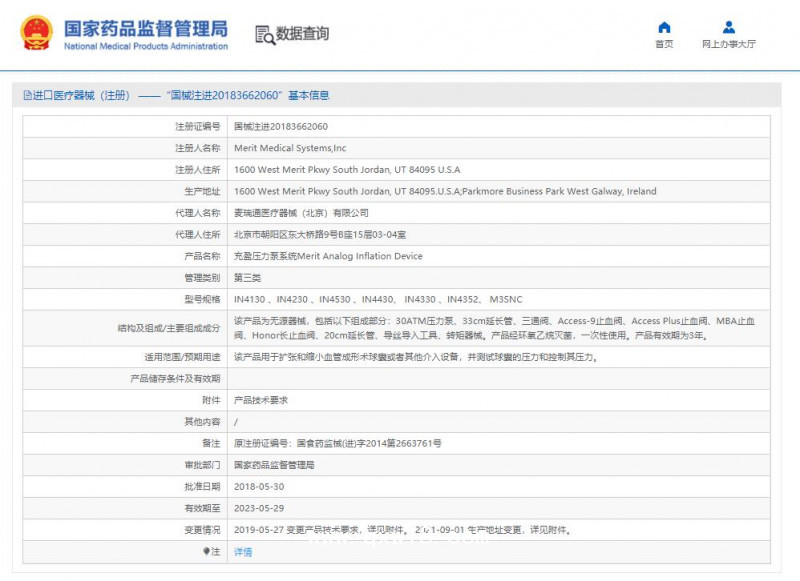
Task: Open 进口医疗器械（注册）breadcrumb link
Action: tap(80, 95)
